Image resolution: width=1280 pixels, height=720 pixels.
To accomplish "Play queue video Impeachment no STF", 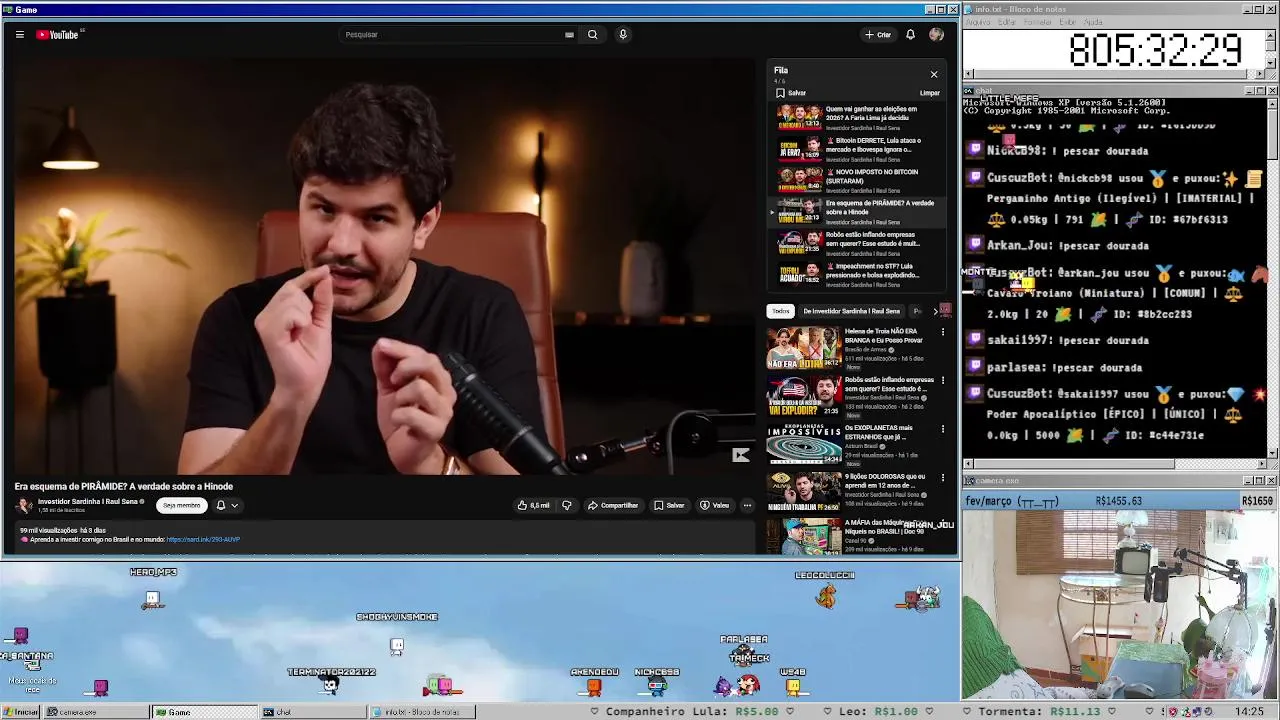I will [856, 274].
